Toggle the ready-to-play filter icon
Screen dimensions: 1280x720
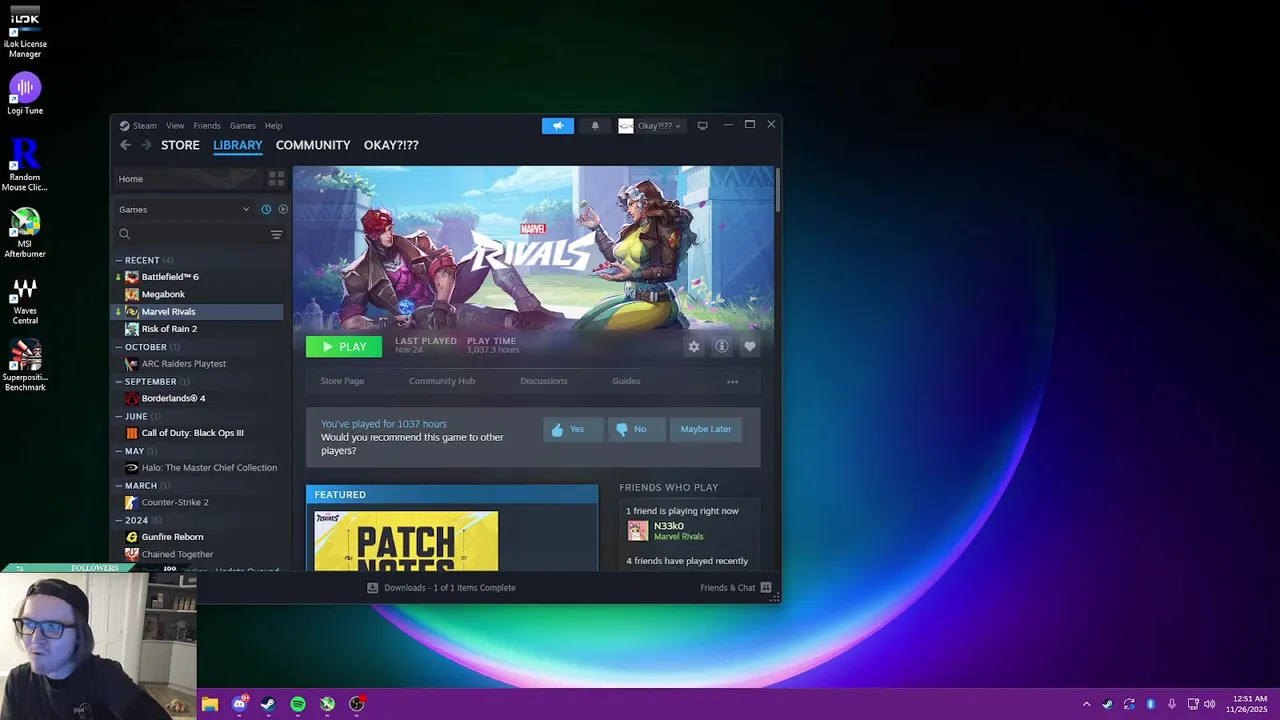pyautogui.click(x=283, y=209)
